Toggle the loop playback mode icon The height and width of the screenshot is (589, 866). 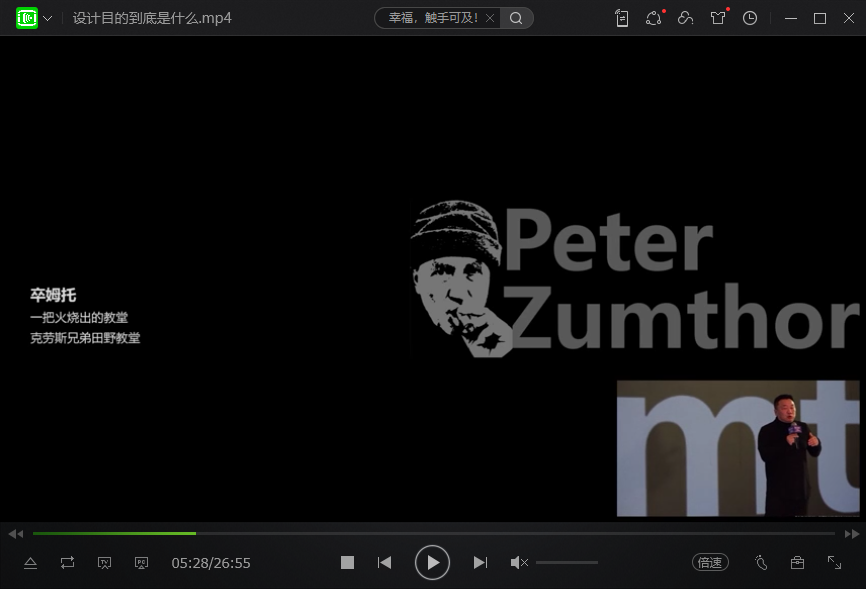tap(67, 563)
